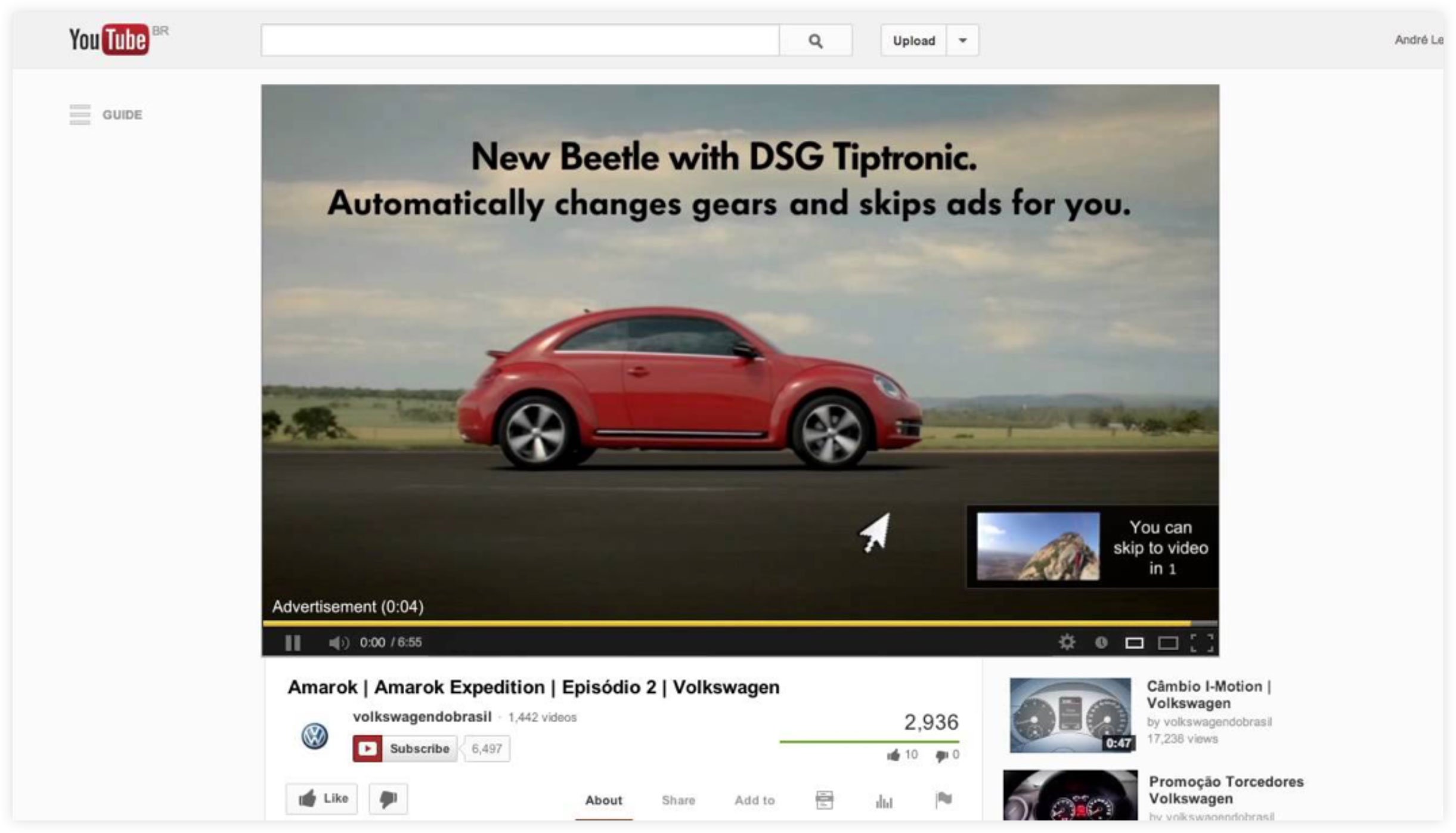Switch to the large player size icon
Viewport: 1456px width, 833px height.
[1167, 643]
